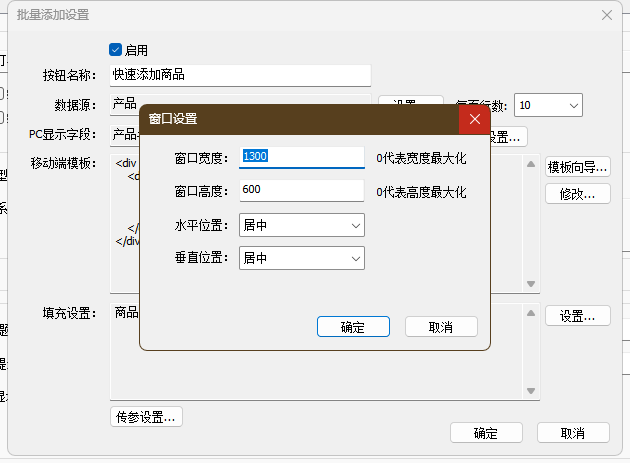Screen dimensions: 630x463
Task: Click scroll-down arrow in 填充设置 box
Action: point(530,389)
